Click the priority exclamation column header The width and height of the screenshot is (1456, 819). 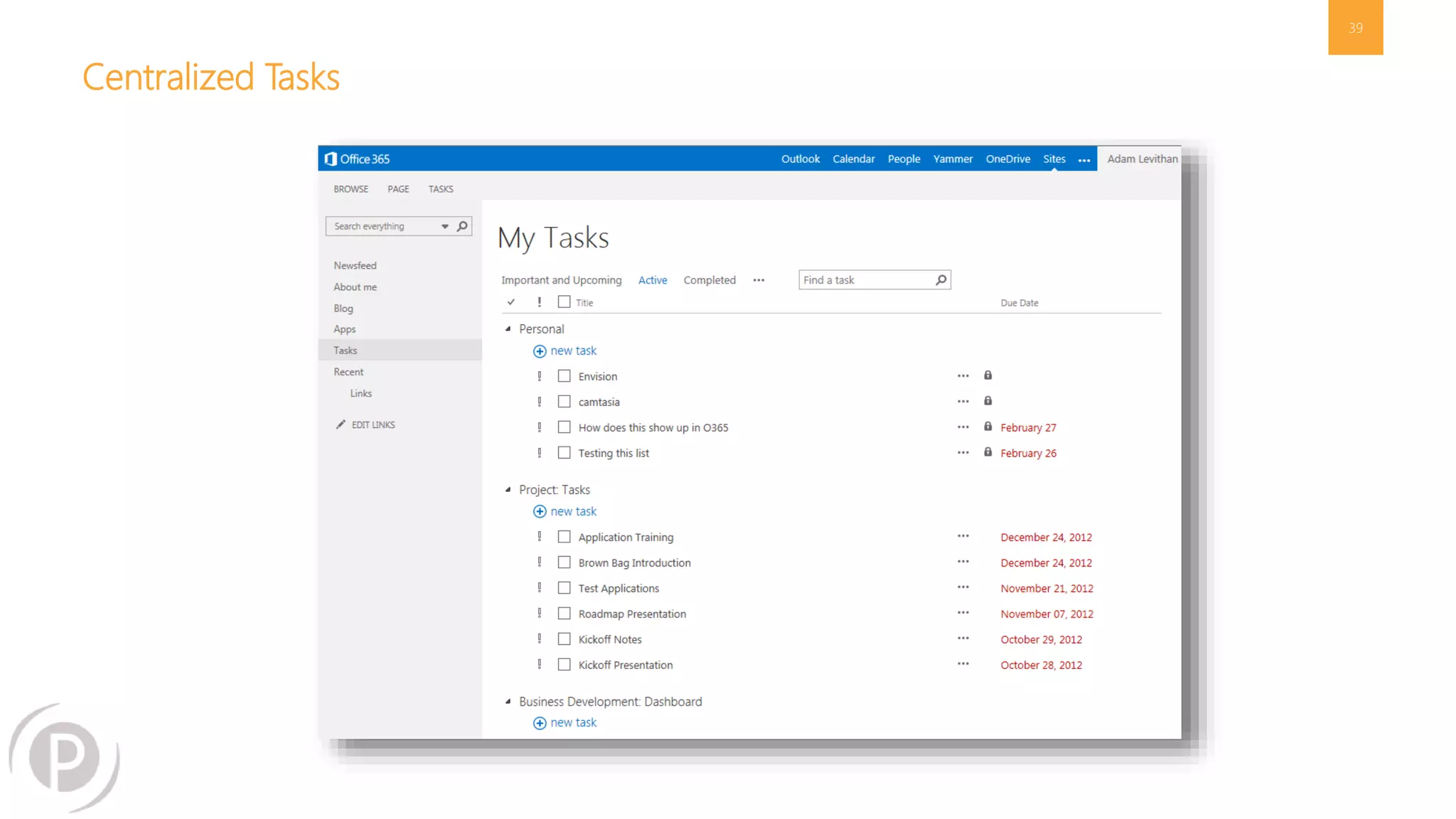point(540,302)
